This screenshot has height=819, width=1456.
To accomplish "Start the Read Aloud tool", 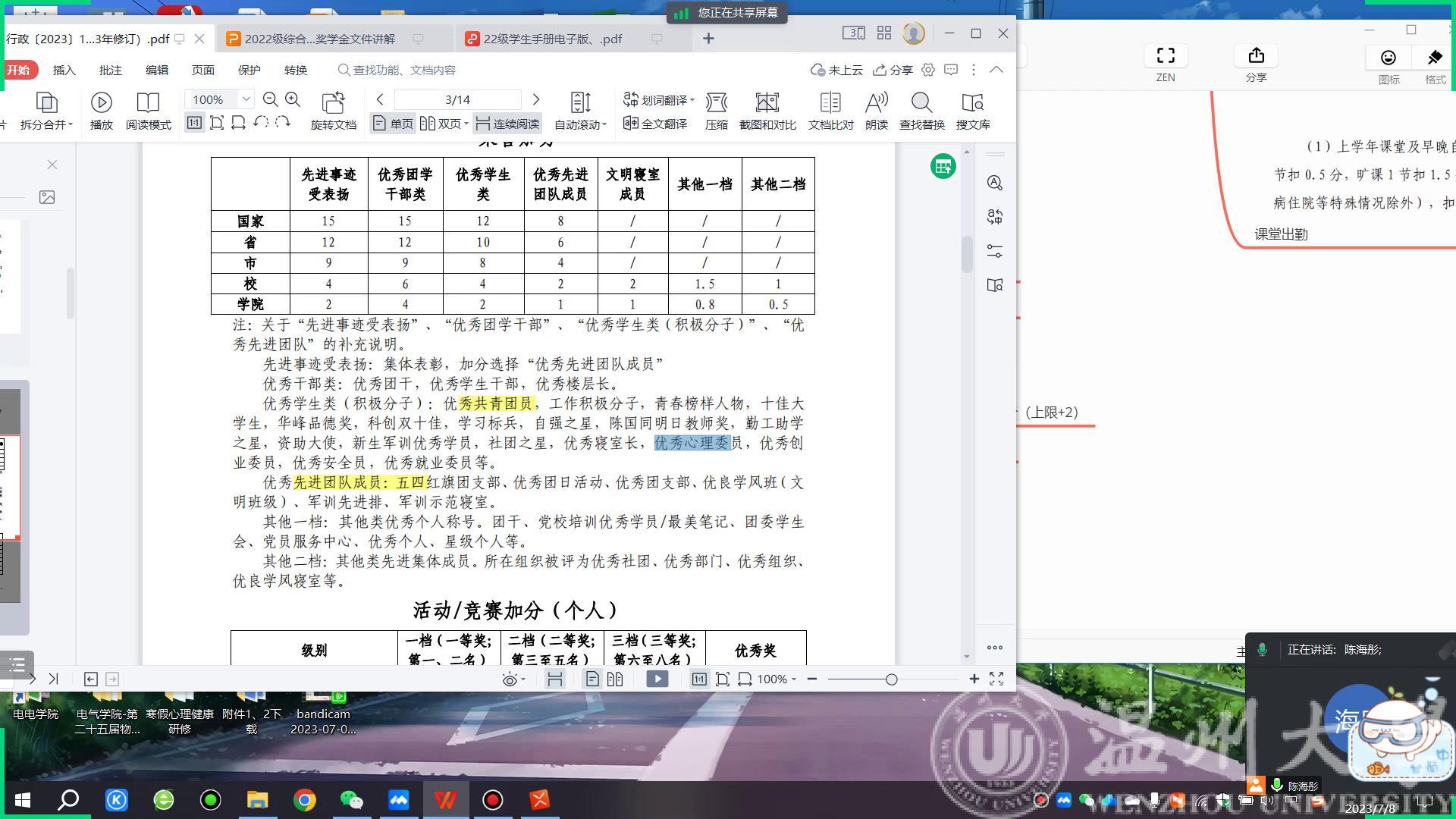I will [876, 102].
